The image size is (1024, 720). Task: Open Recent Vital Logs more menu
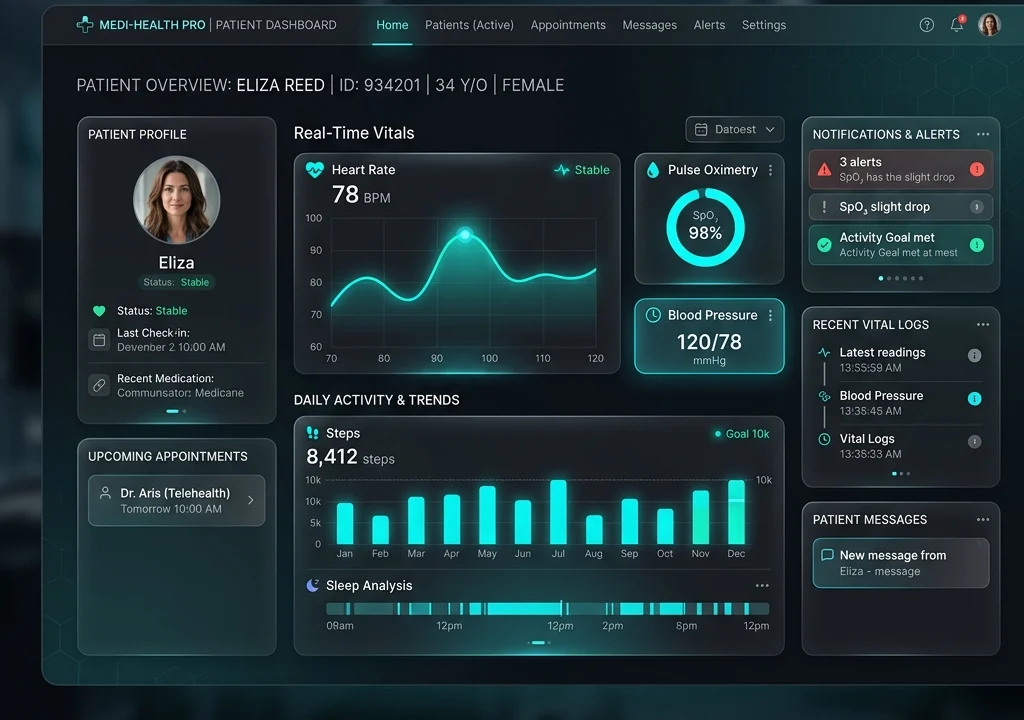pos(982,324)
